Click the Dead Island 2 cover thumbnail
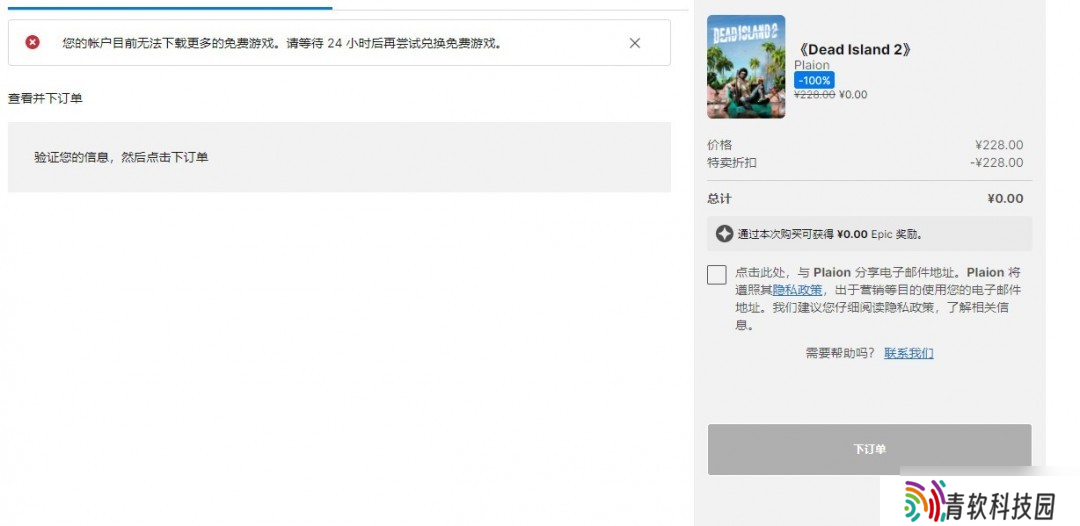Image resolution: width=1080 pixels, height=526 pixels. coord(746,67)
